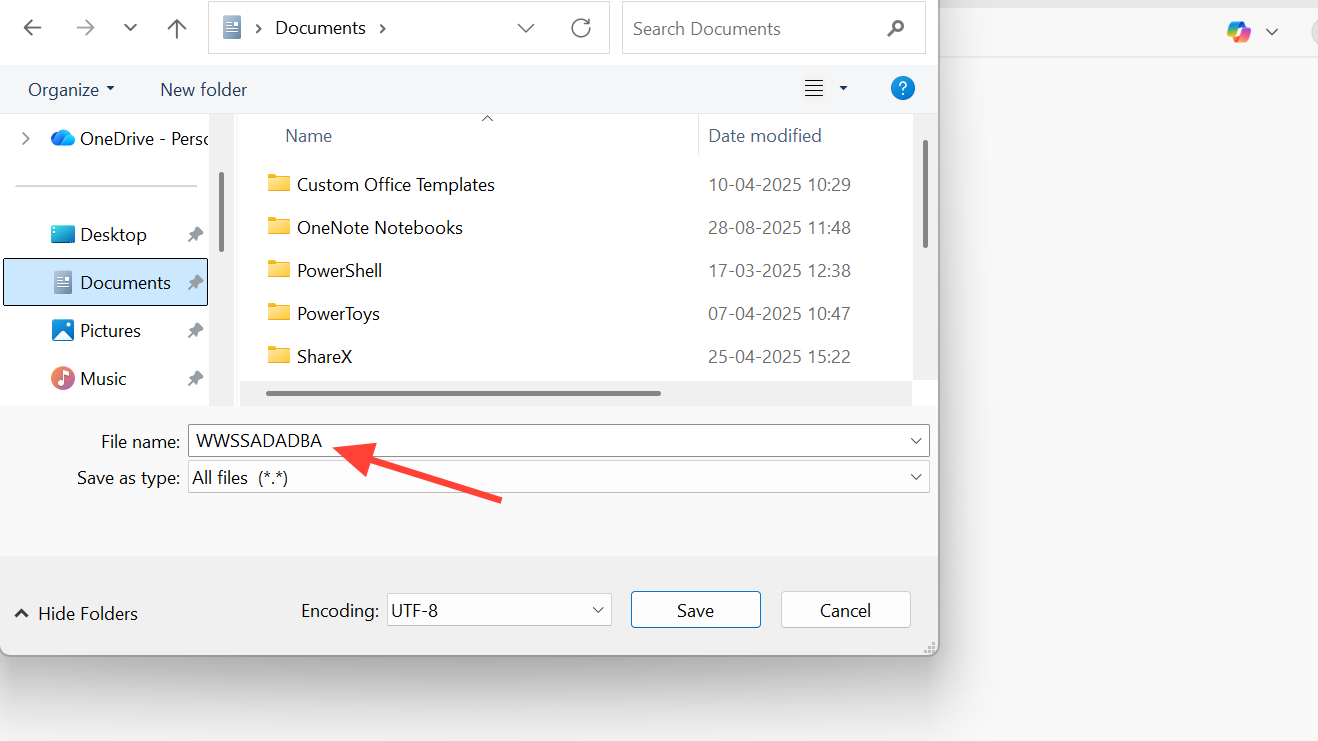Click the Copilot icon in the background window

click(x=1239, y=31)
